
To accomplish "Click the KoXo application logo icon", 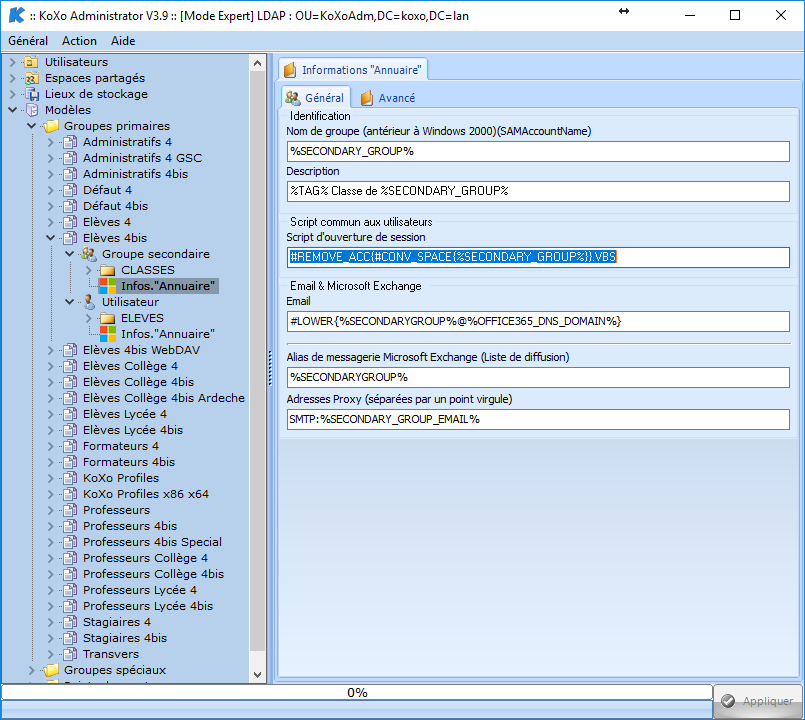I will [x=16, y=15].
